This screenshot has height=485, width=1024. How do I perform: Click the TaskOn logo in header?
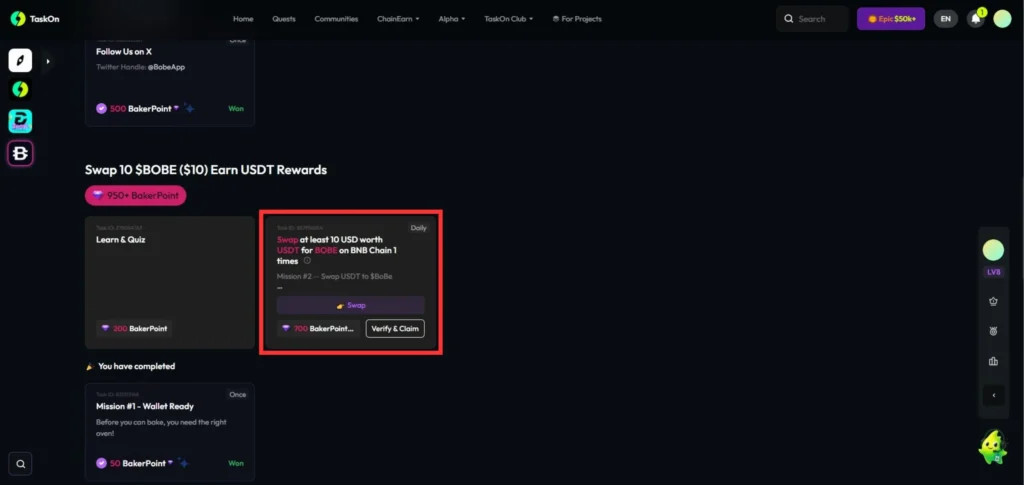(x=31, y=18)
